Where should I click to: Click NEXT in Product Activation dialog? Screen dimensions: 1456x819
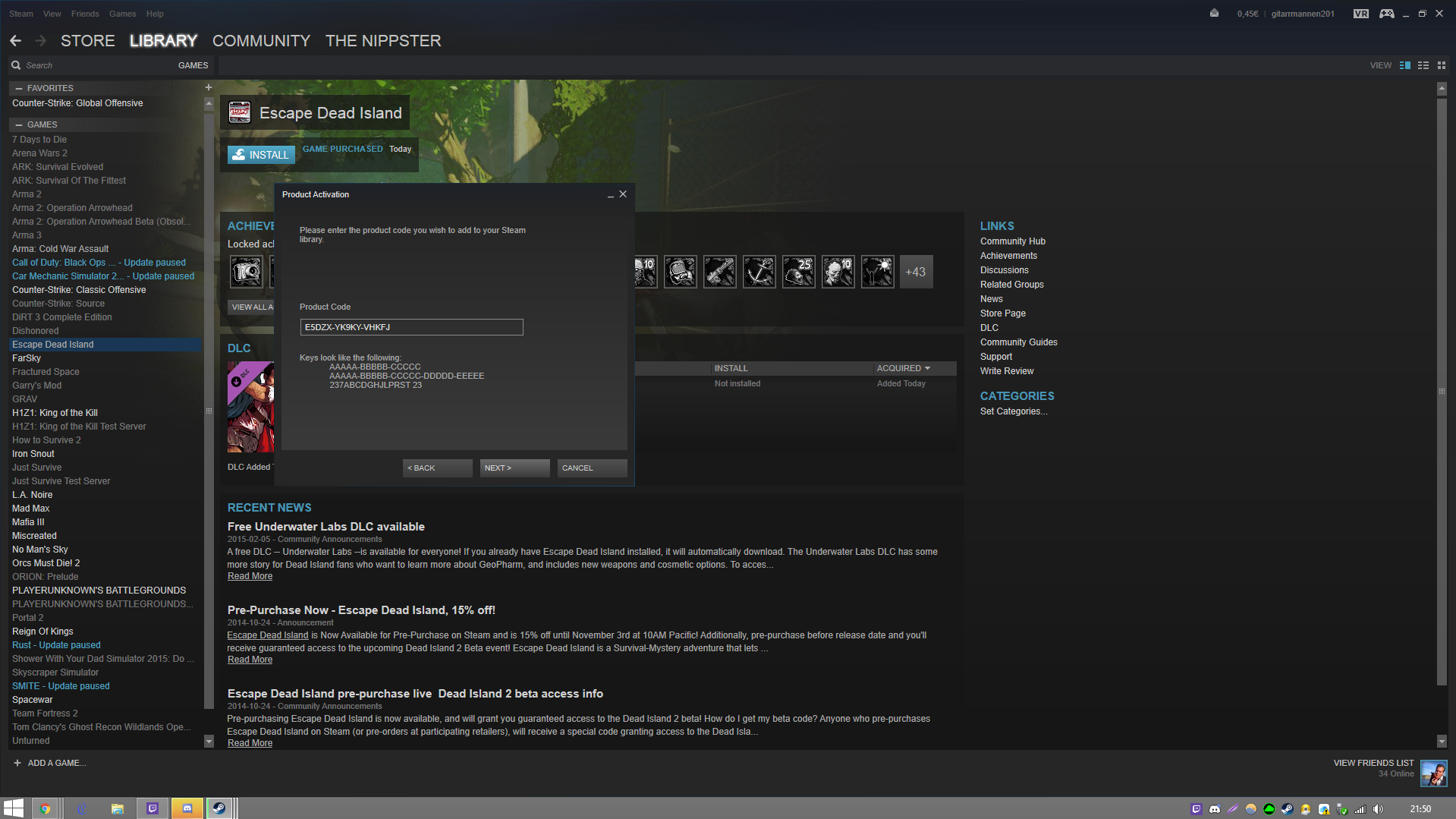[515, 468]
